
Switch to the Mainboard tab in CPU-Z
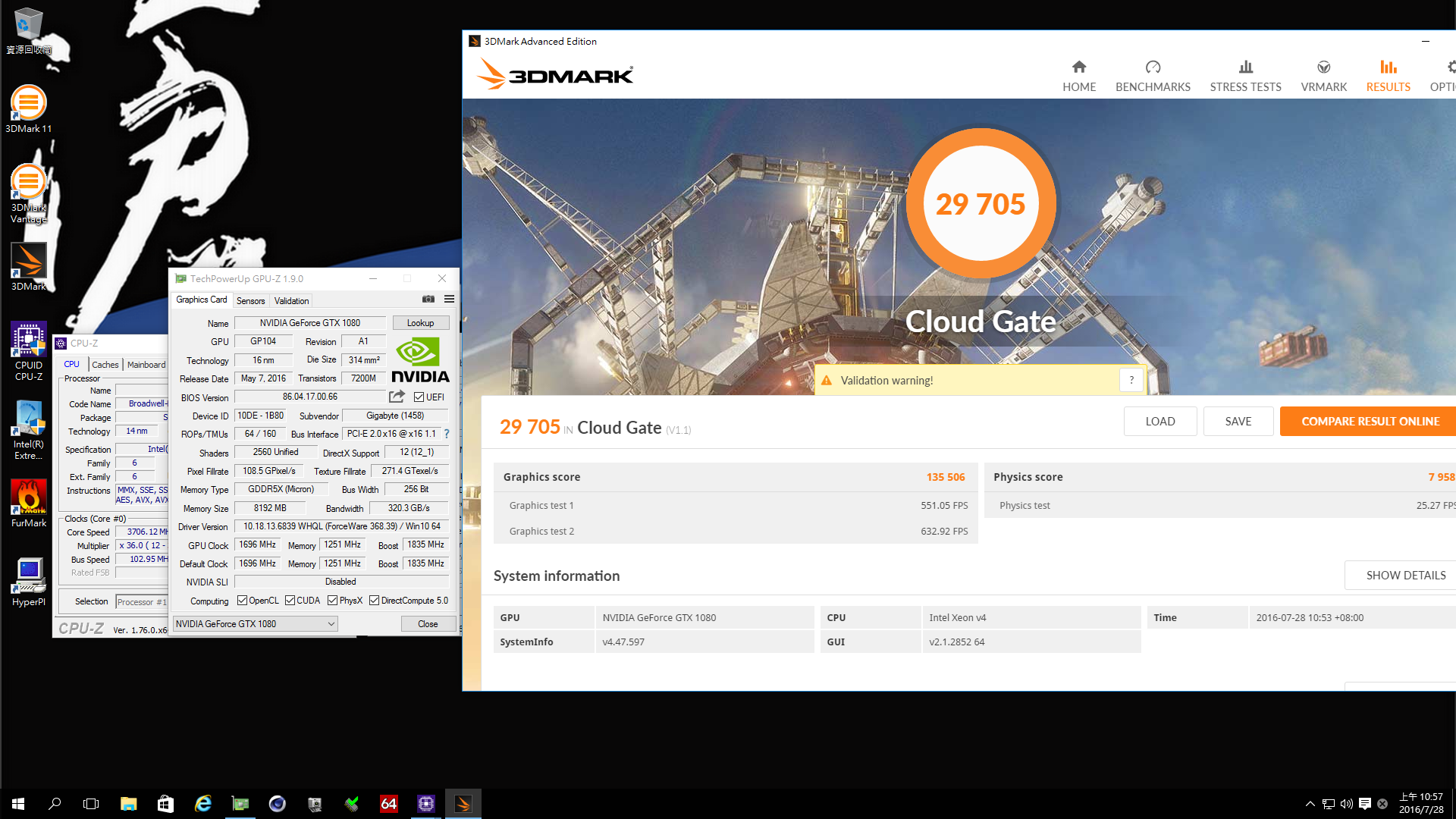[146, 365]
